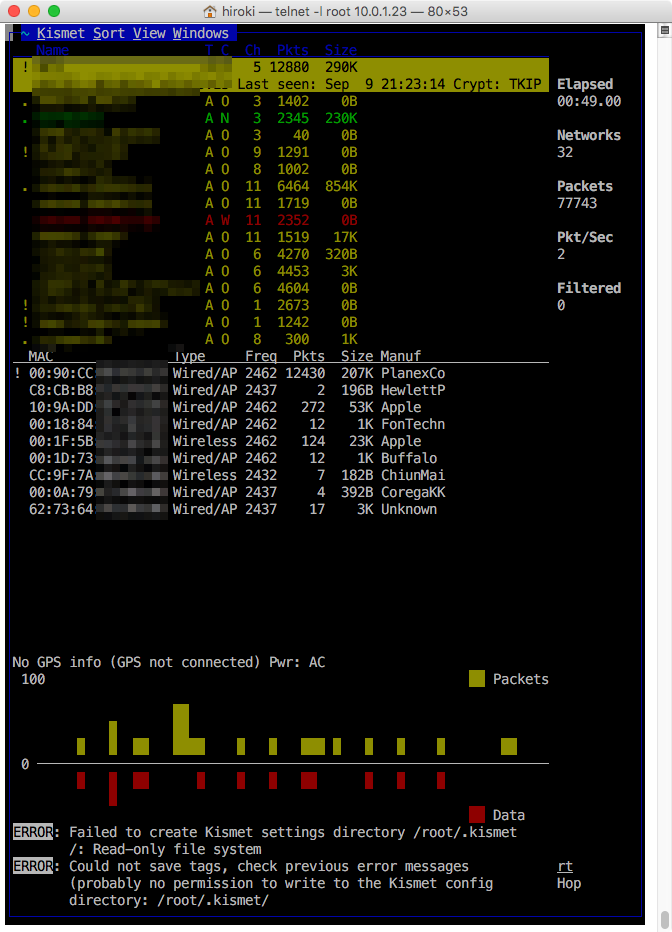Click the Packets count 77743

click(x=577, y=203)
